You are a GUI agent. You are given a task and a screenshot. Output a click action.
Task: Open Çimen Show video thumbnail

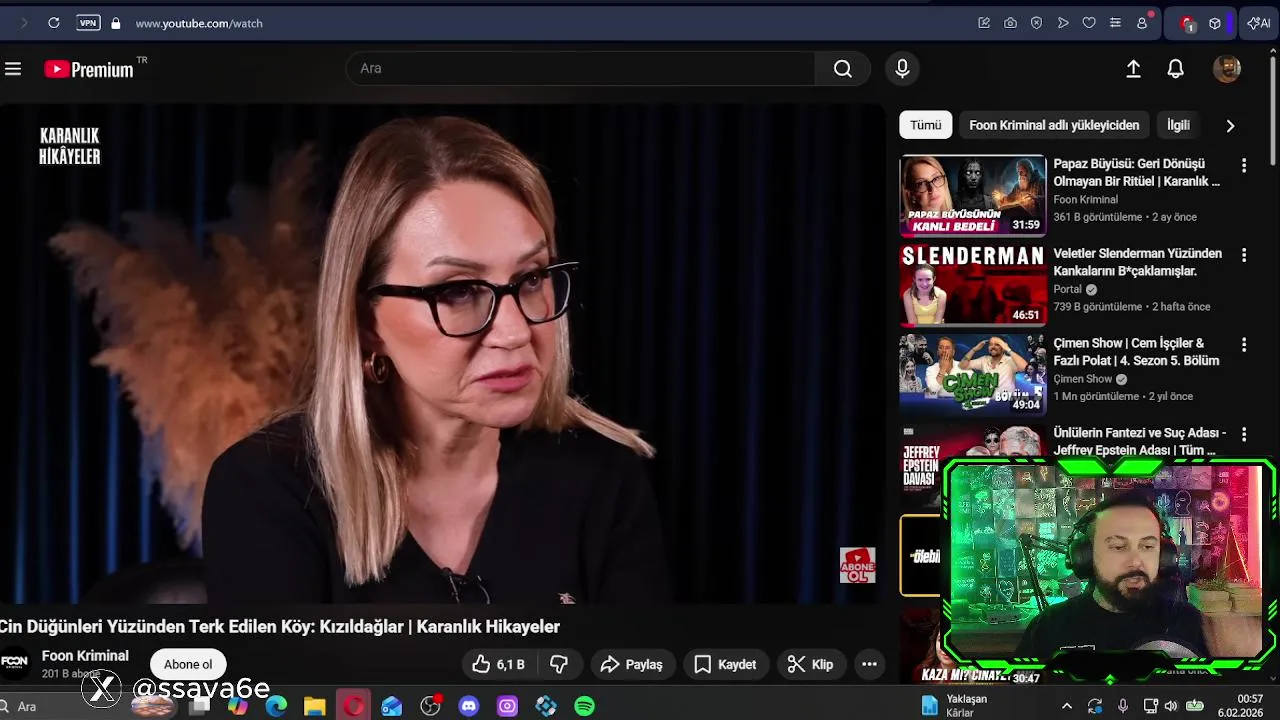pyautogui.click(x=972, y=374)
